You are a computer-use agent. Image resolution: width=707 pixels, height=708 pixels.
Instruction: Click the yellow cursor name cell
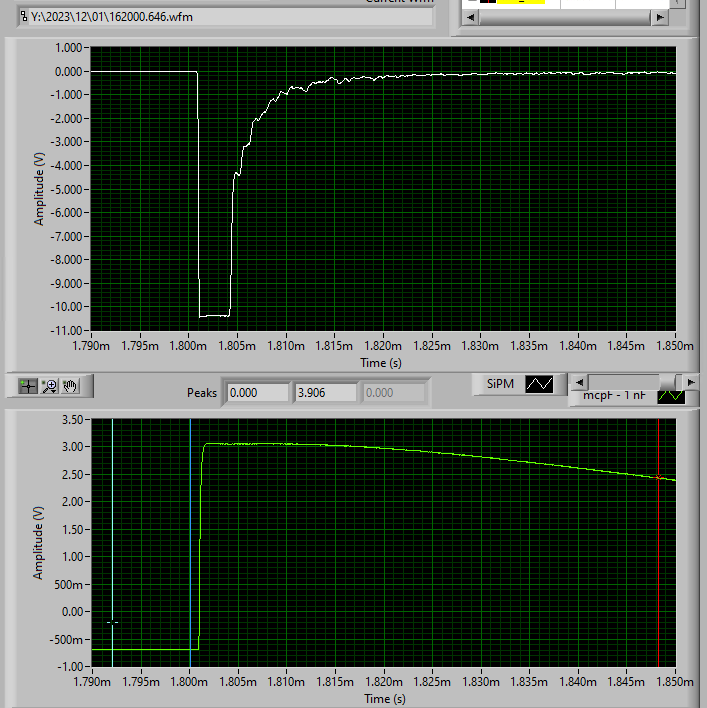coord(521,2)
